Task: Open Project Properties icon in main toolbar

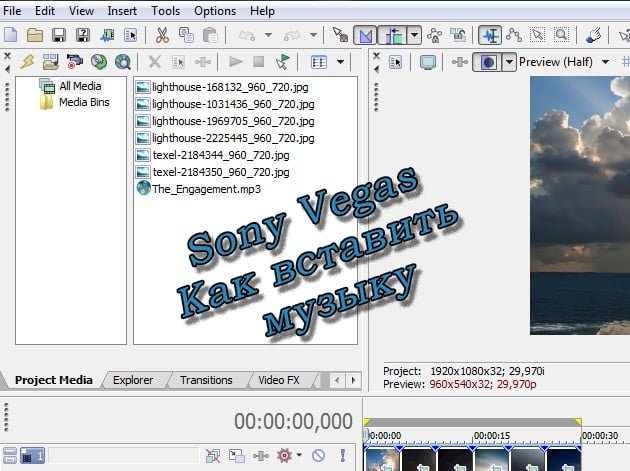Action: pos(131,35)
